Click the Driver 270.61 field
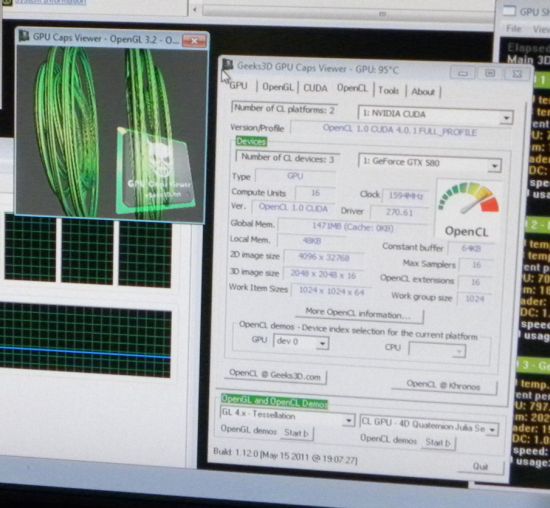 [399, 212]
